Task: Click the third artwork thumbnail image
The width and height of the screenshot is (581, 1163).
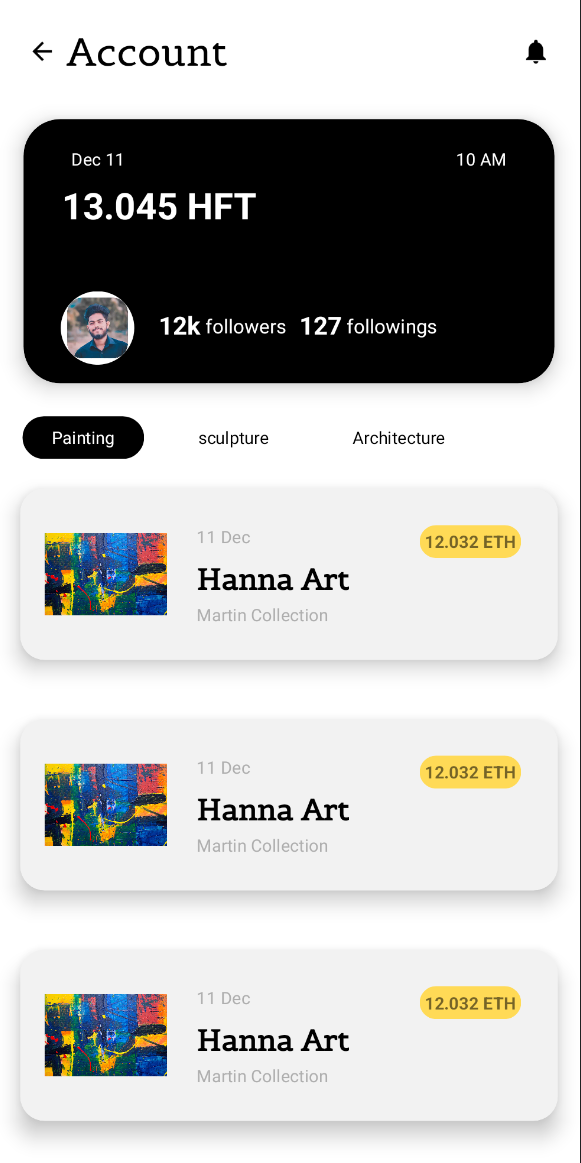Action: click(105, 1034)
